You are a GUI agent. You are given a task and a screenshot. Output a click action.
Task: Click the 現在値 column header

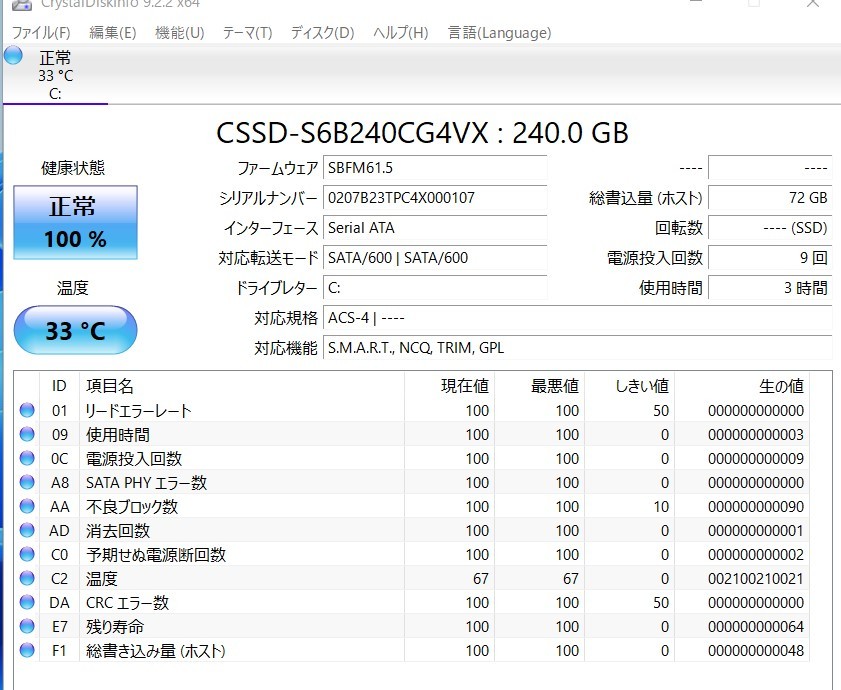(449, 386)
